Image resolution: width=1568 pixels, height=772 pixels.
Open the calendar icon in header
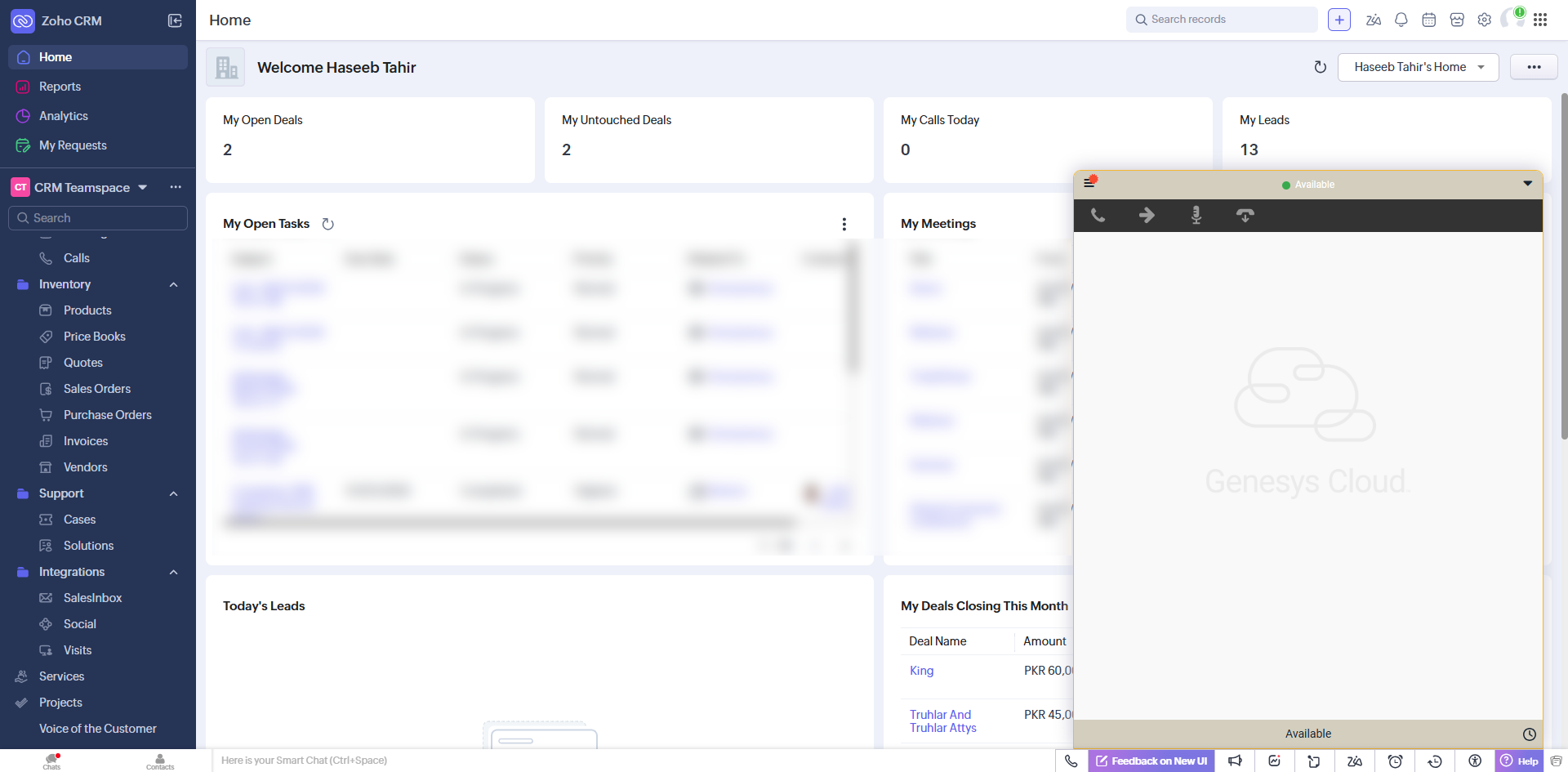coord(1428,20)
